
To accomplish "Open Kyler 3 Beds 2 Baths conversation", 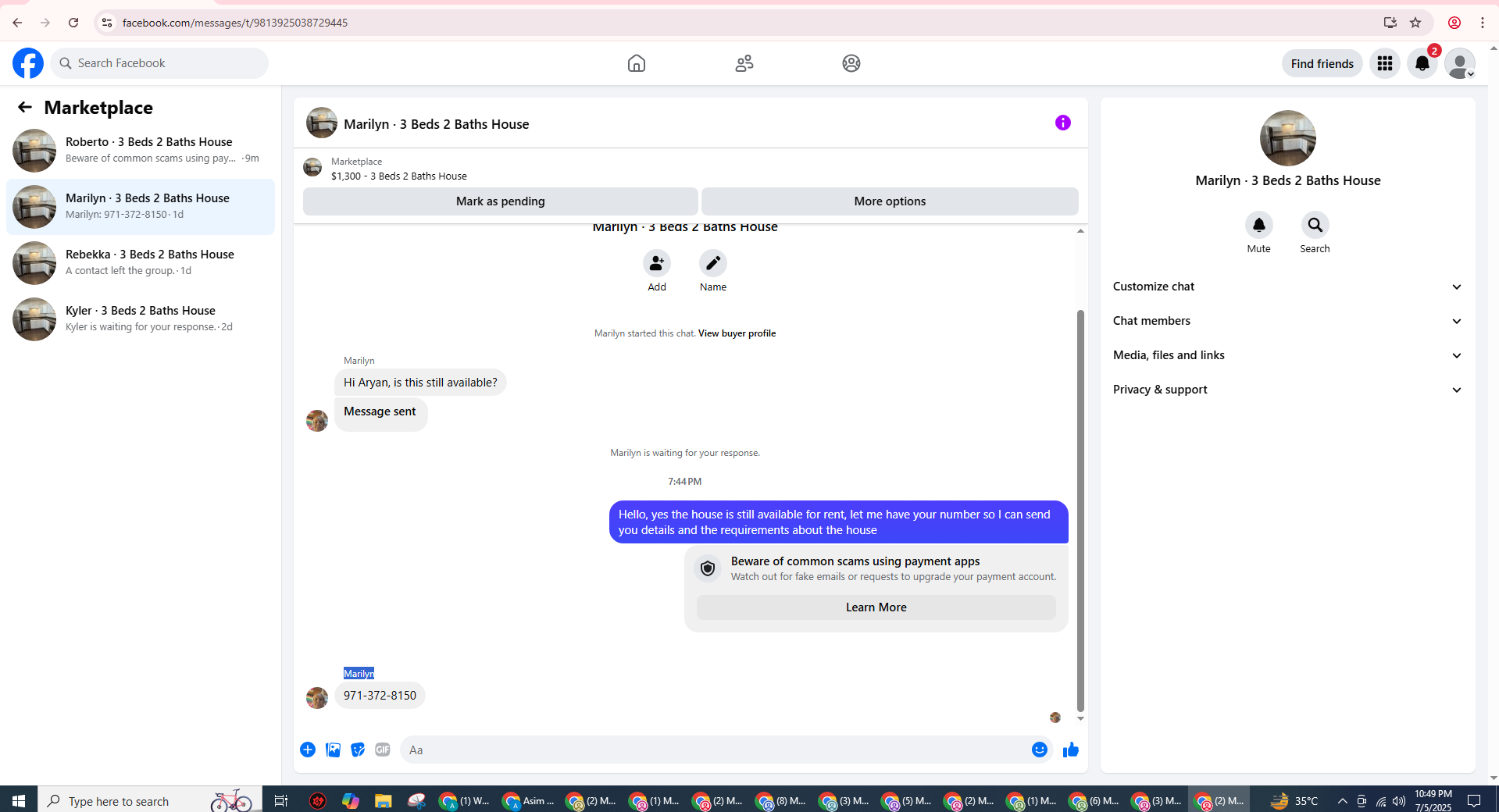I will tap(141, 319).
